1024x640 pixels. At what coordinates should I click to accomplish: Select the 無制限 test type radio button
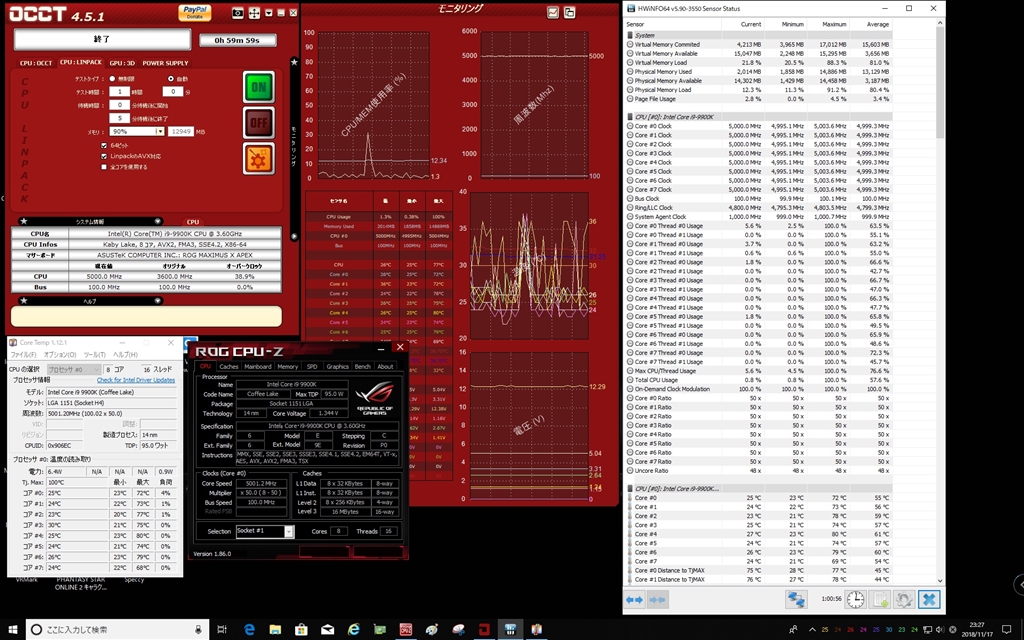(112, 79)
